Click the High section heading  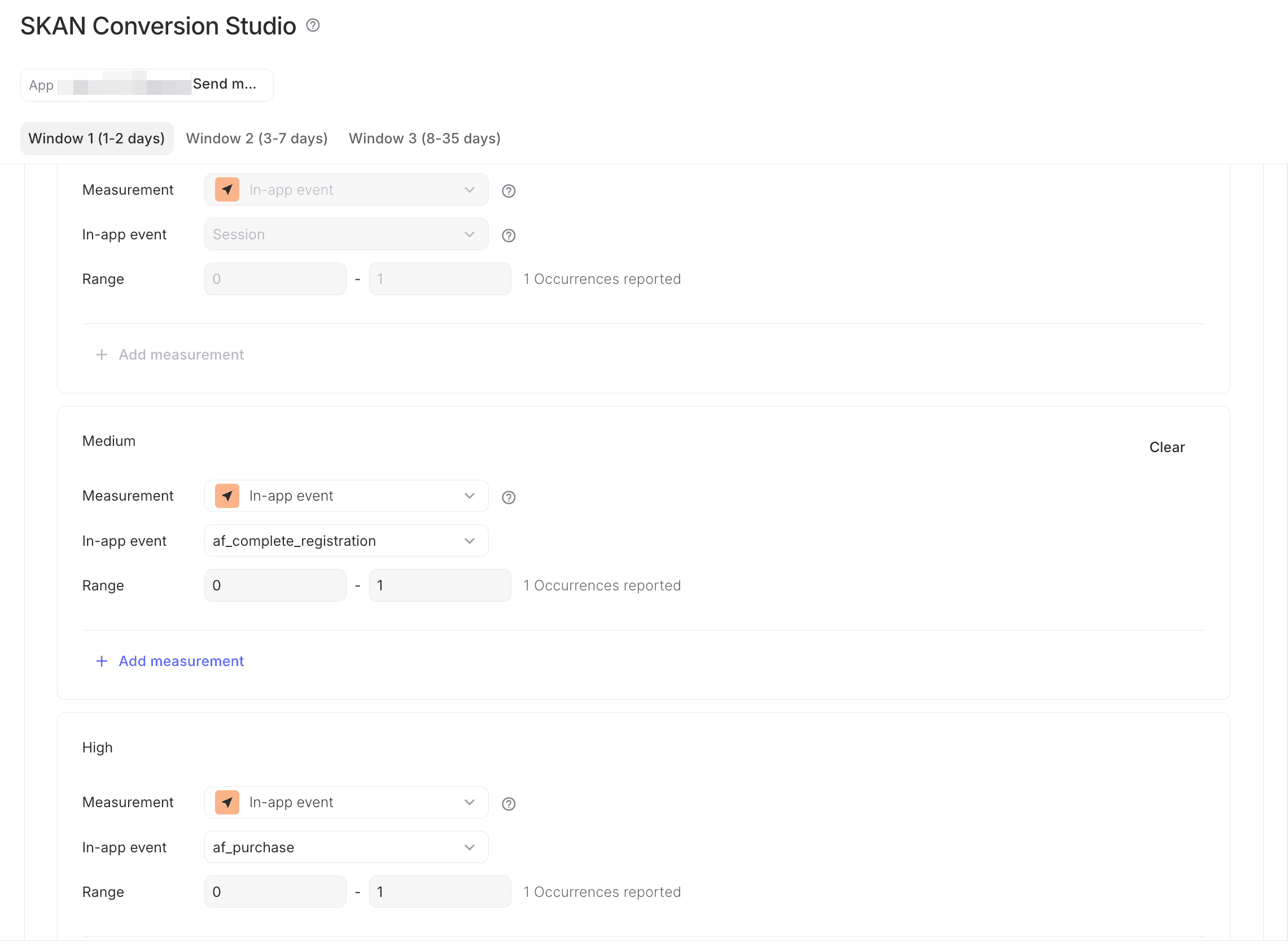pyautogui.click(x=97, y=747)
